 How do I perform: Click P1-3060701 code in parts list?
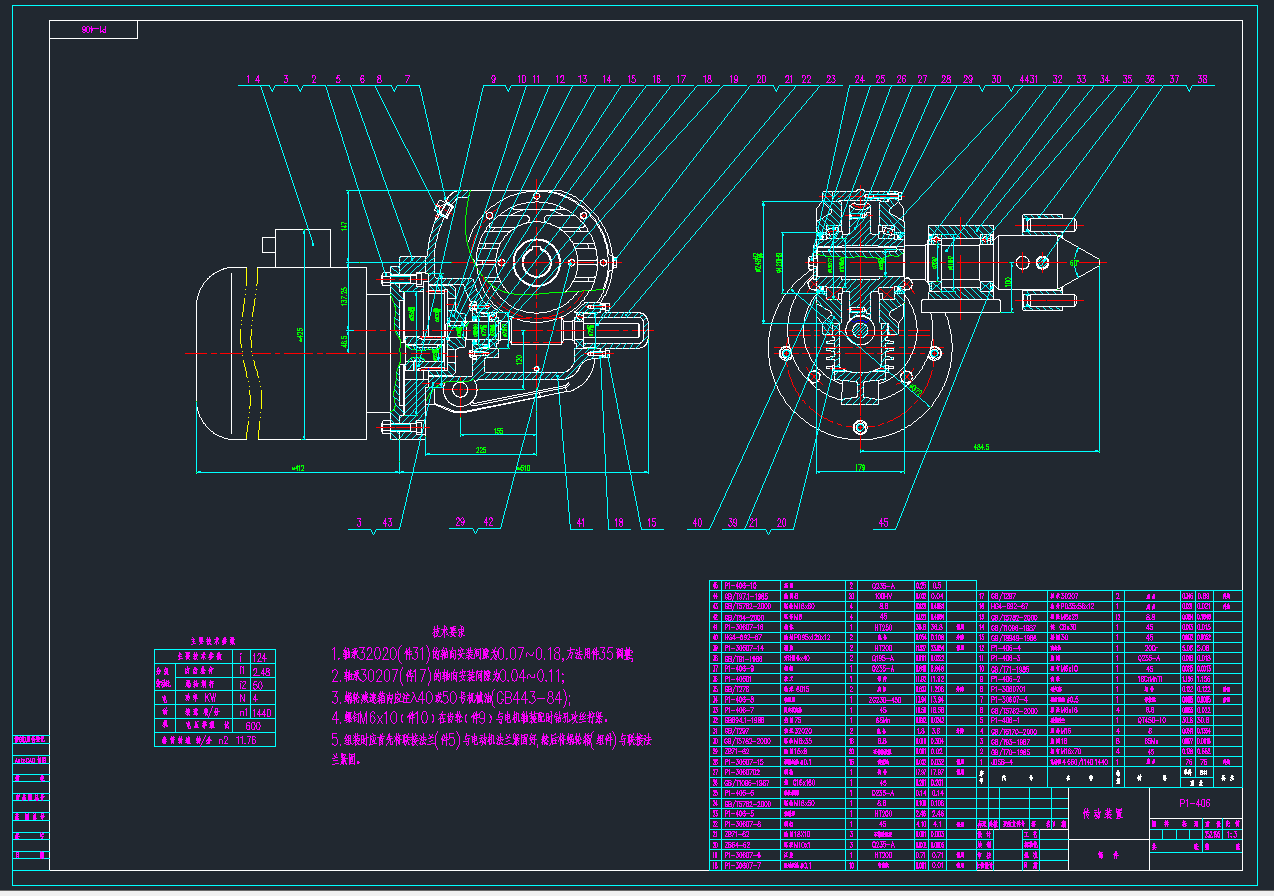[x=1008, y=689]
